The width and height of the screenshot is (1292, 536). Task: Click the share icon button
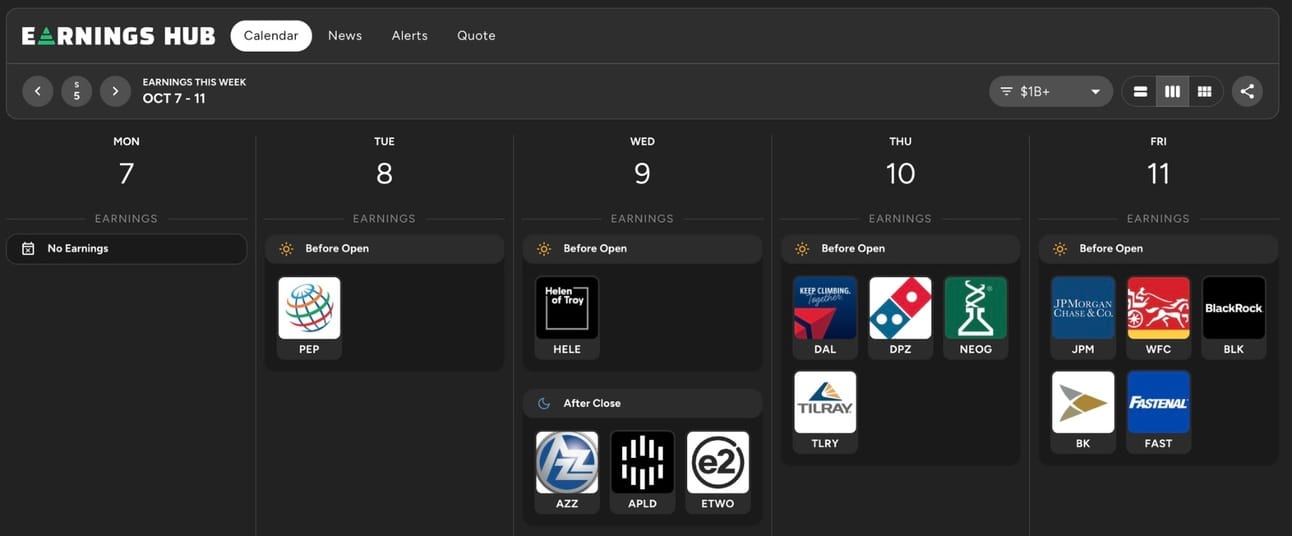coord(1247,91)
